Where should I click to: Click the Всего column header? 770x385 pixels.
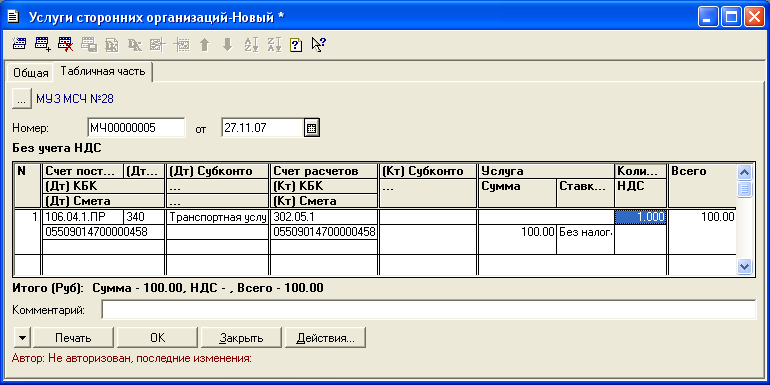click(x=702, y=186)
